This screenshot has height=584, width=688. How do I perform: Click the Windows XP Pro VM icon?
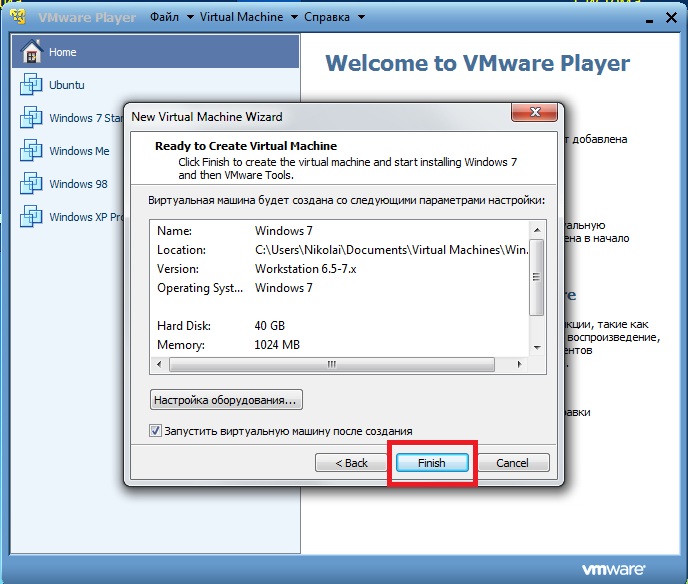click(31, 216)
